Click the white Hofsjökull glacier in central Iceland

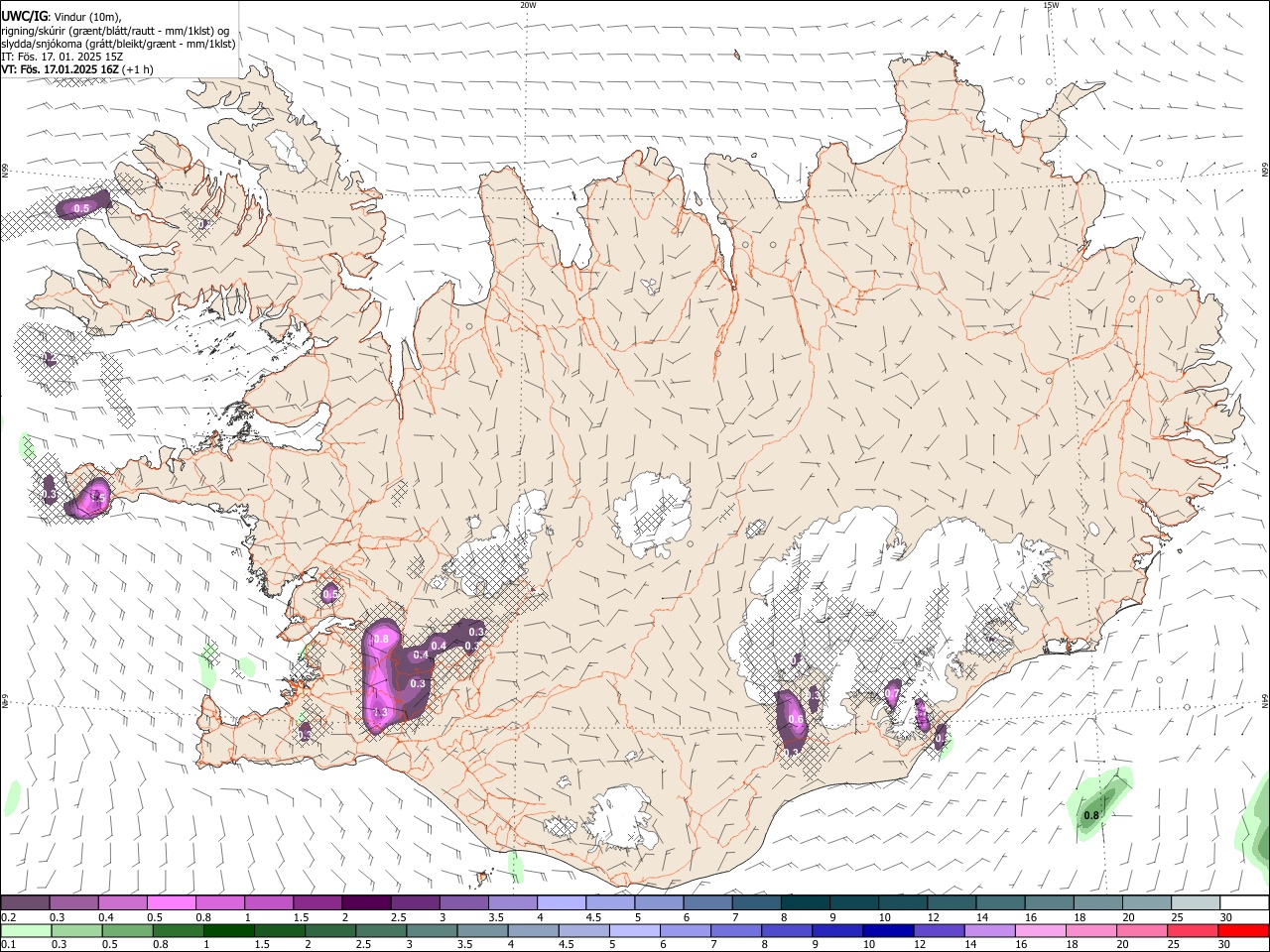pos(650,514)
